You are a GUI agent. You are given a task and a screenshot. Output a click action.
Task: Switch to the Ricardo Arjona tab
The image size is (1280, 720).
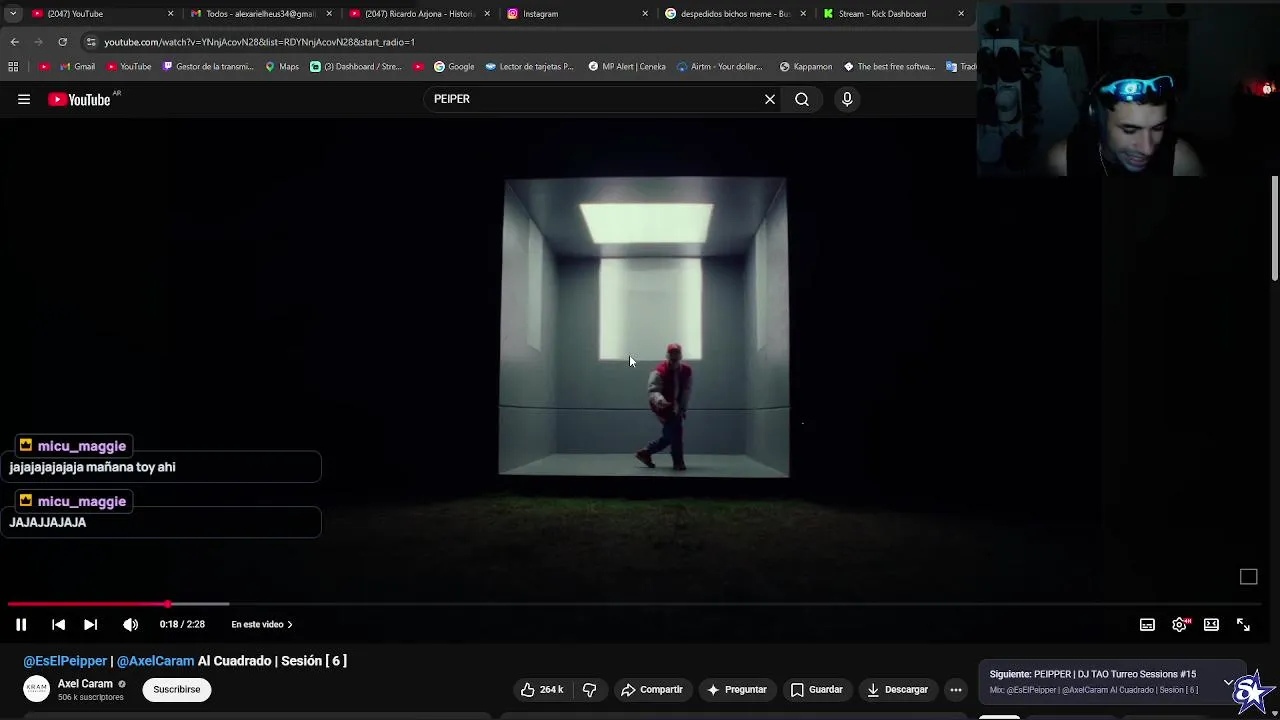point(418,14)
